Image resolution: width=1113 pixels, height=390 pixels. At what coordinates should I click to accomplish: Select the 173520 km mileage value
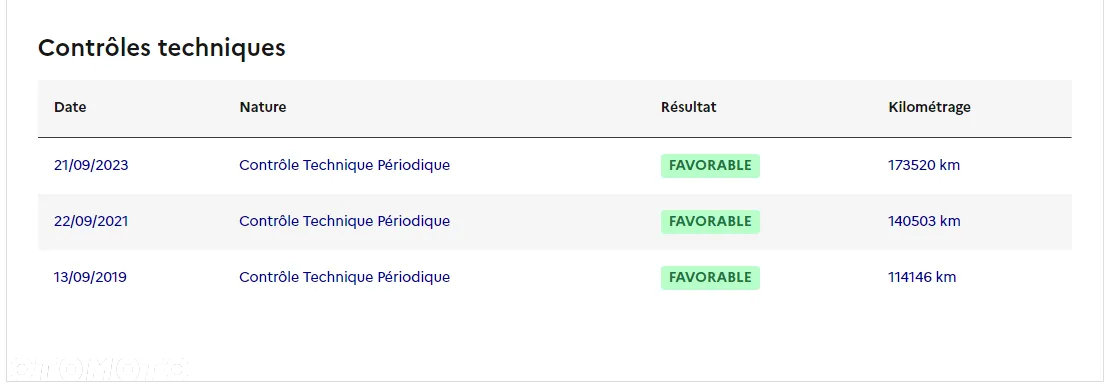click(923, 166)
